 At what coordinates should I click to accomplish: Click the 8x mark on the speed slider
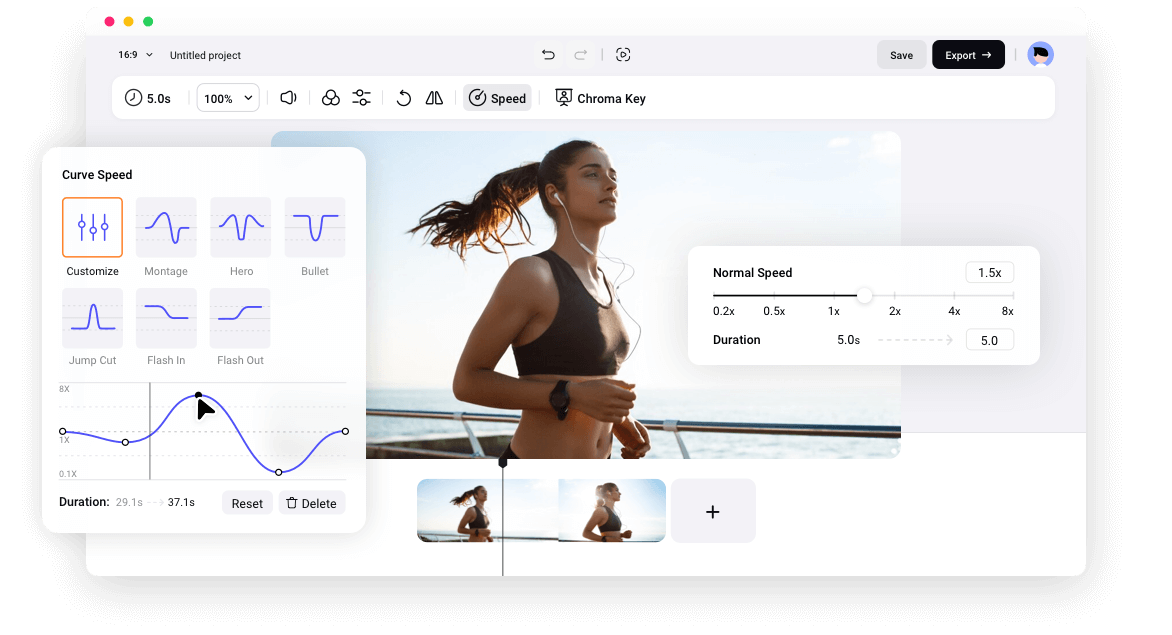1008,311
